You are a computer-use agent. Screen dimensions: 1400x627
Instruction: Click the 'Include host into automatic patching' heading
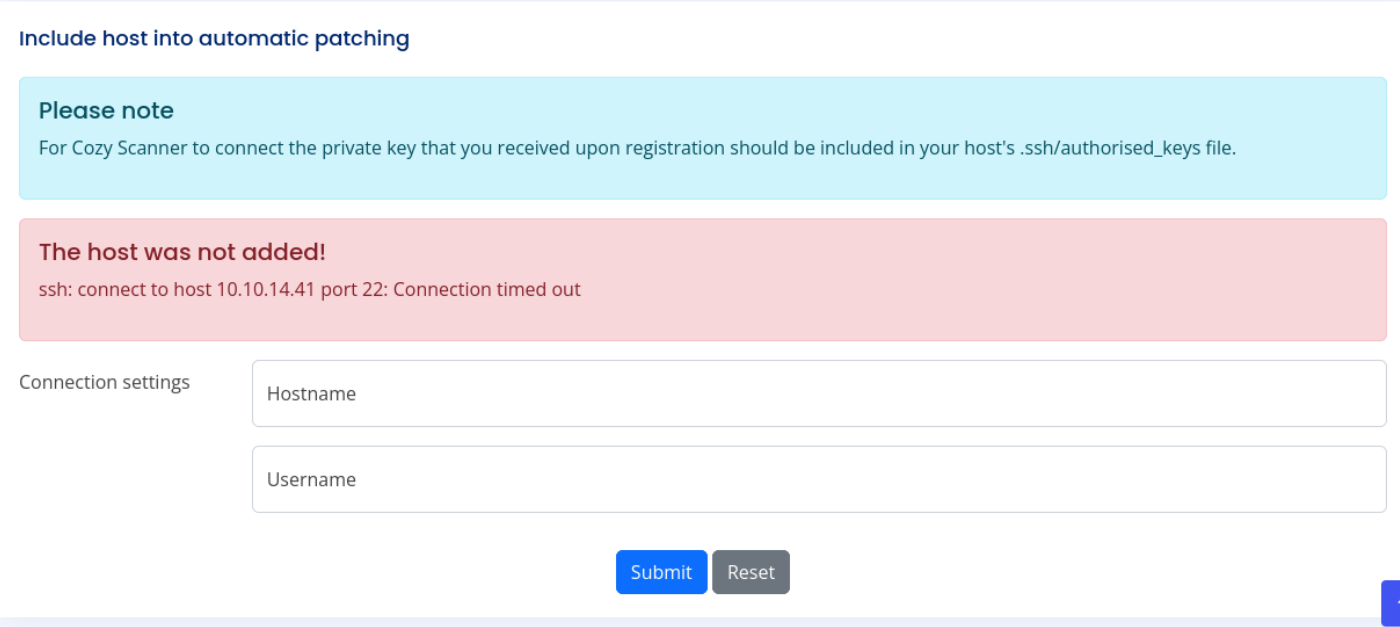point(214,39)
